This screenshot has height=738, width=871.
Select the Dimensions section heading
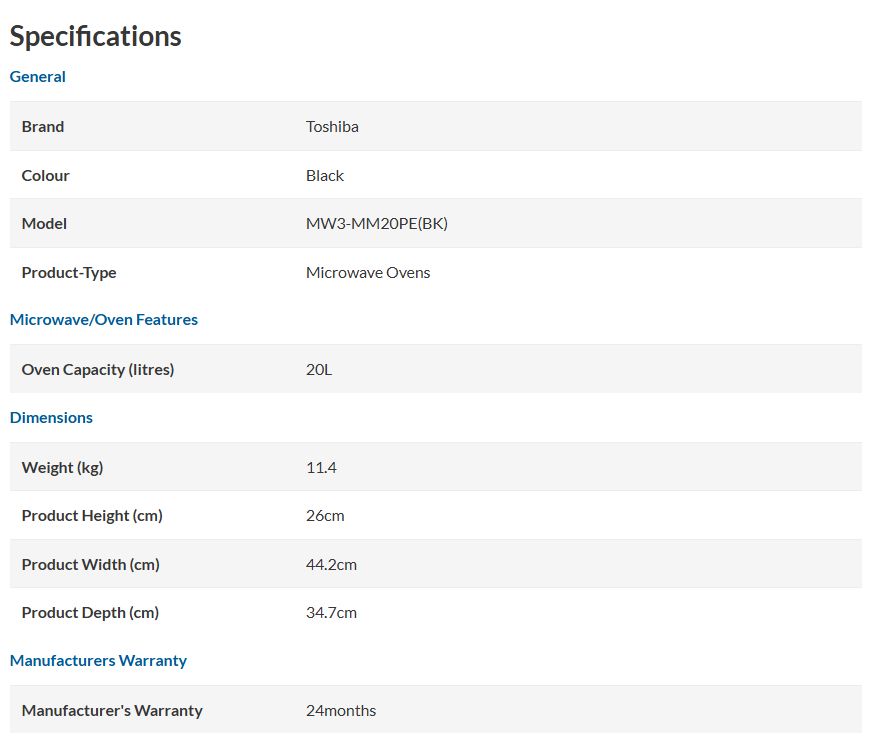tap(51, 418)
